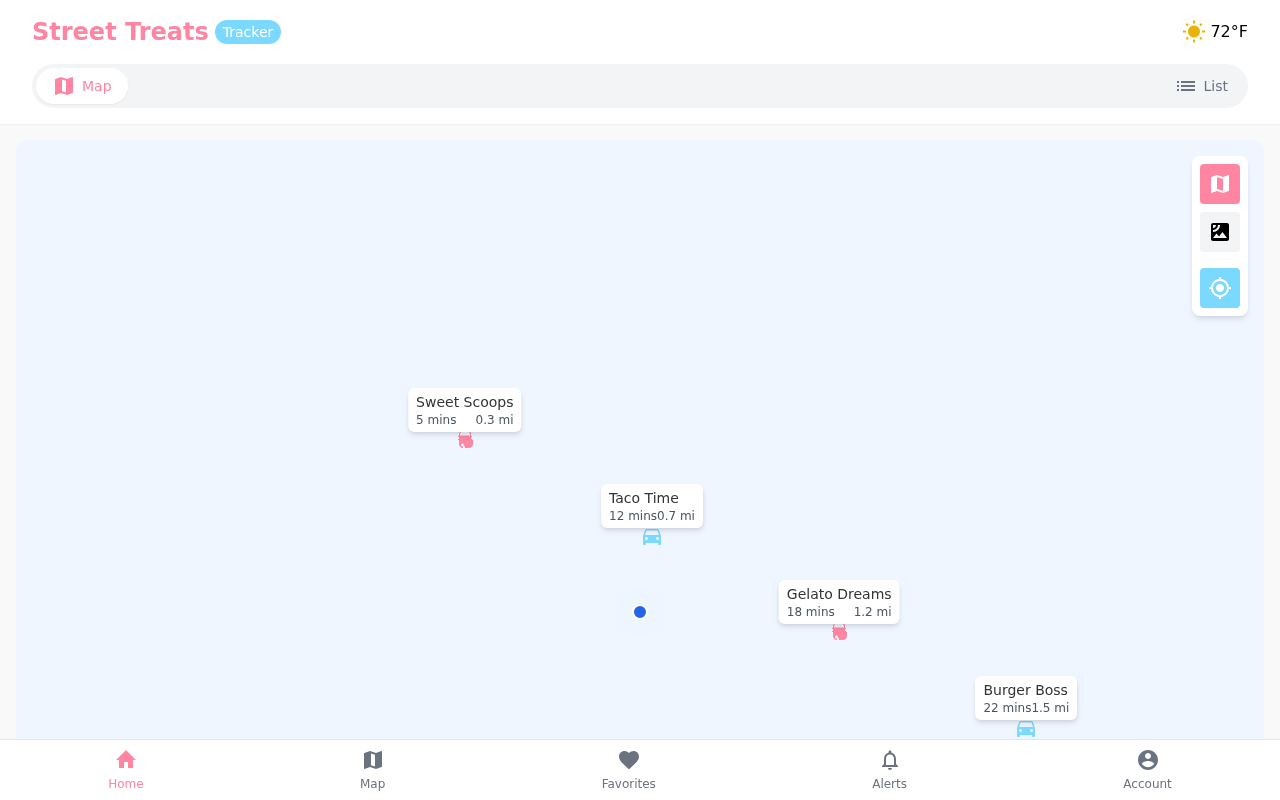Click the Sweet Scoops ice cream marker
The width and height of the screenshot is (1280, 800).
click(464, 439)
